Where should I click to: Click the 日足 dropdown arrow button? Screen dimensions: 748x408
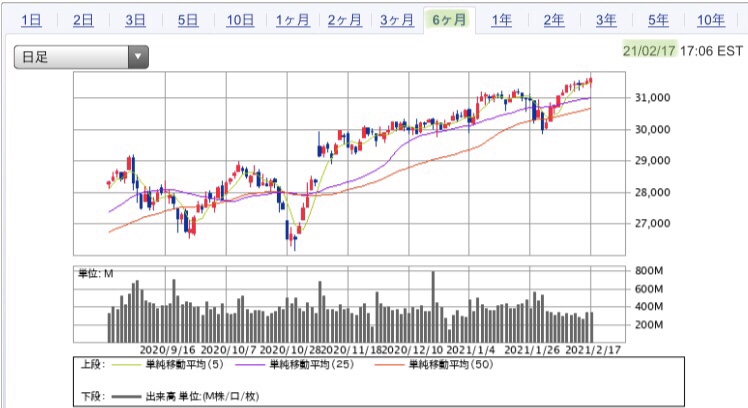[138, 57]
